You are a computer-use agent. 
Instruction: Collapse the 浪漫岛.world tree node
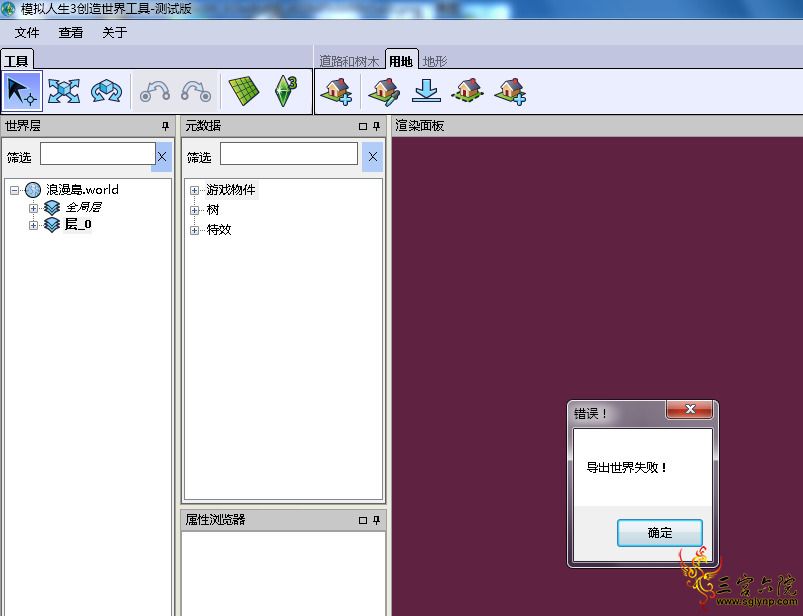[x=14, y=190]
